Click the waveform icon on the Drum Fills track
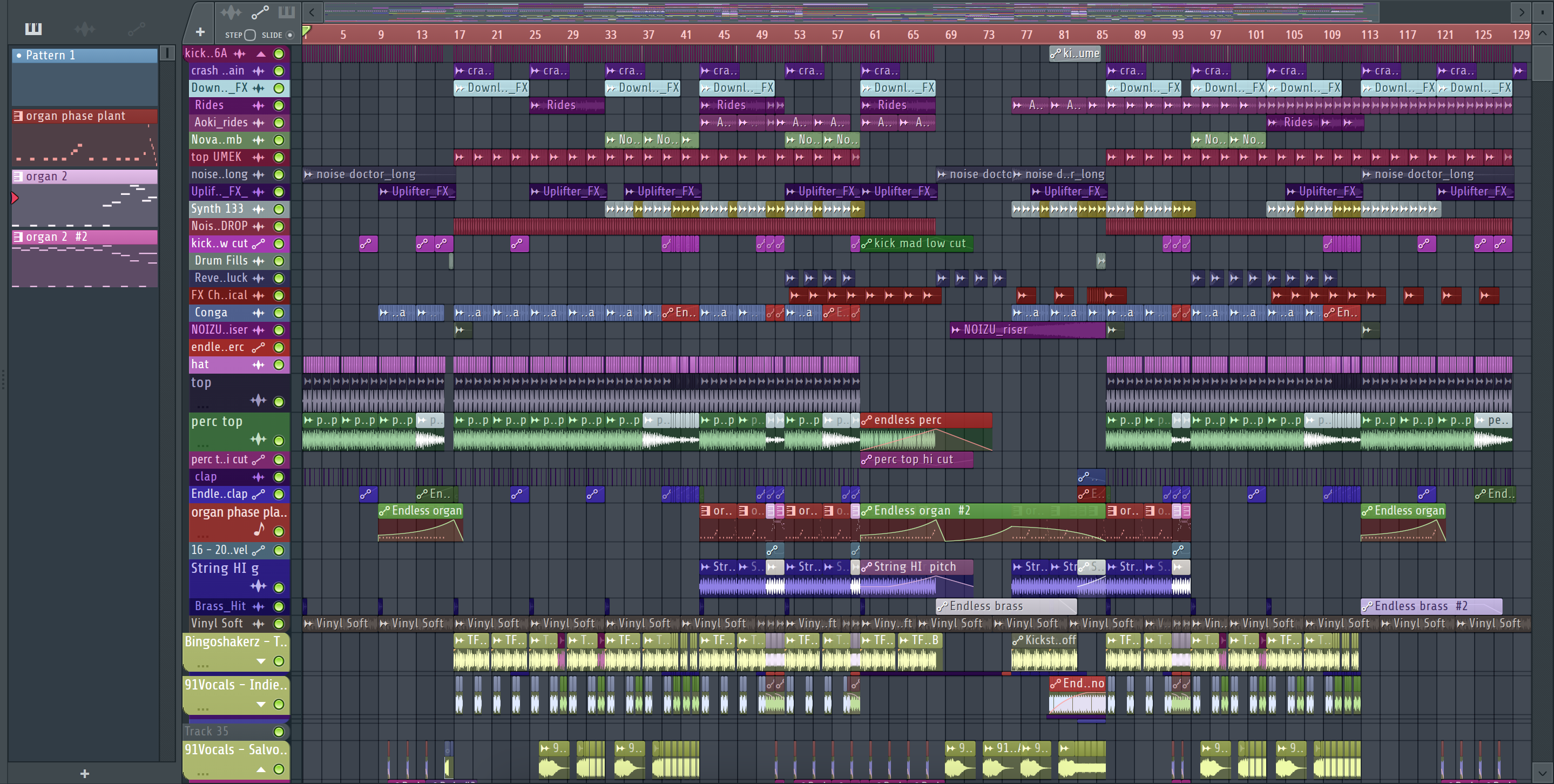1554x784 pixels. (258, 261)
